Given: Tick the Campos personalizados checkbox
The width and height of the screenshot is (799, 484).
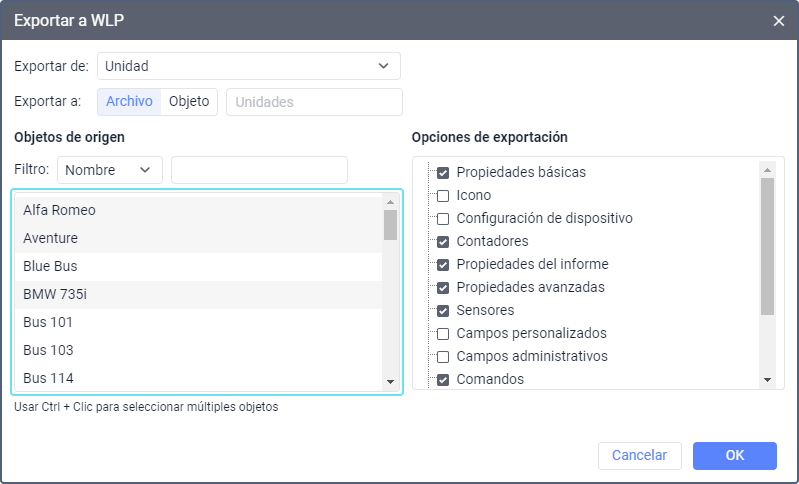Looking at the screenshot, I should 443,334.
